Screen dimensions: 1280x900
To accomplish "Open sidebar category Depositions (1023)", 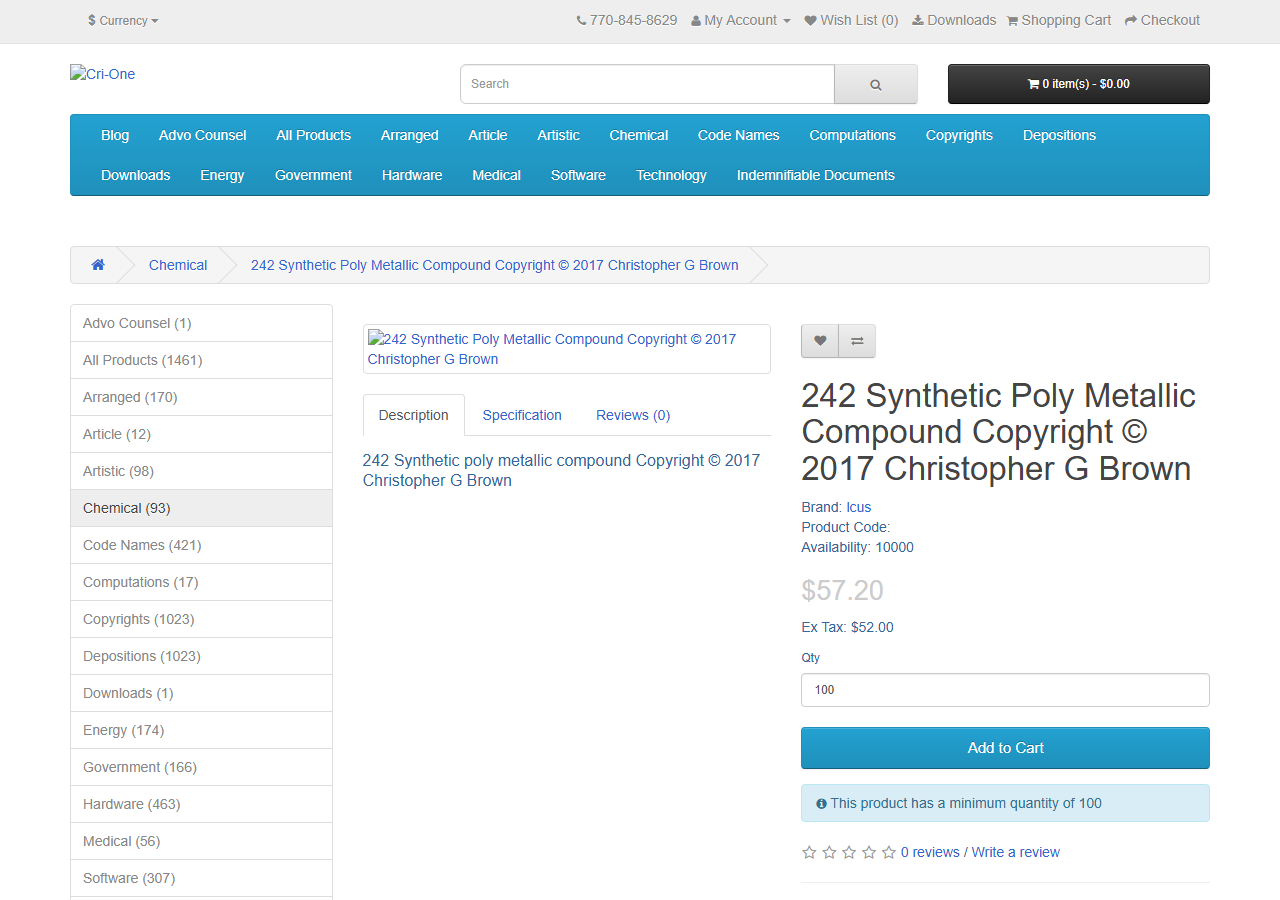I will [201, 656].
